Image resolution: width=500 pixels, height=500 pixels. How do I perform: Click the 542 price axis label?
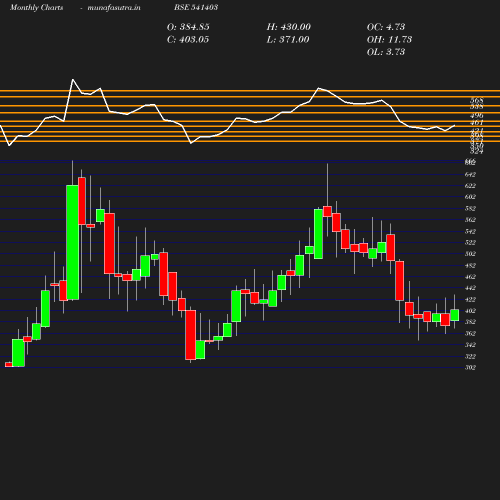click(x=470, y=231)
